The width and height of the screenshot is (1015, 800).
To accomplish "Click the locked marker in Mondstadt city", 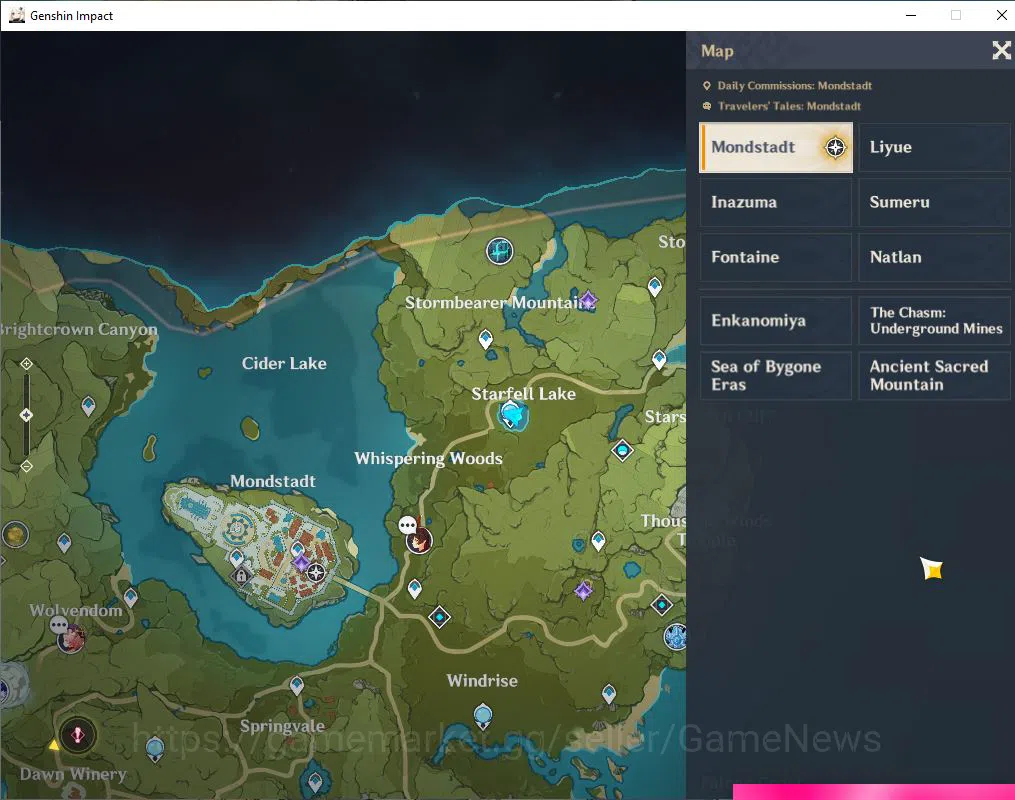I will click(241, 575).
